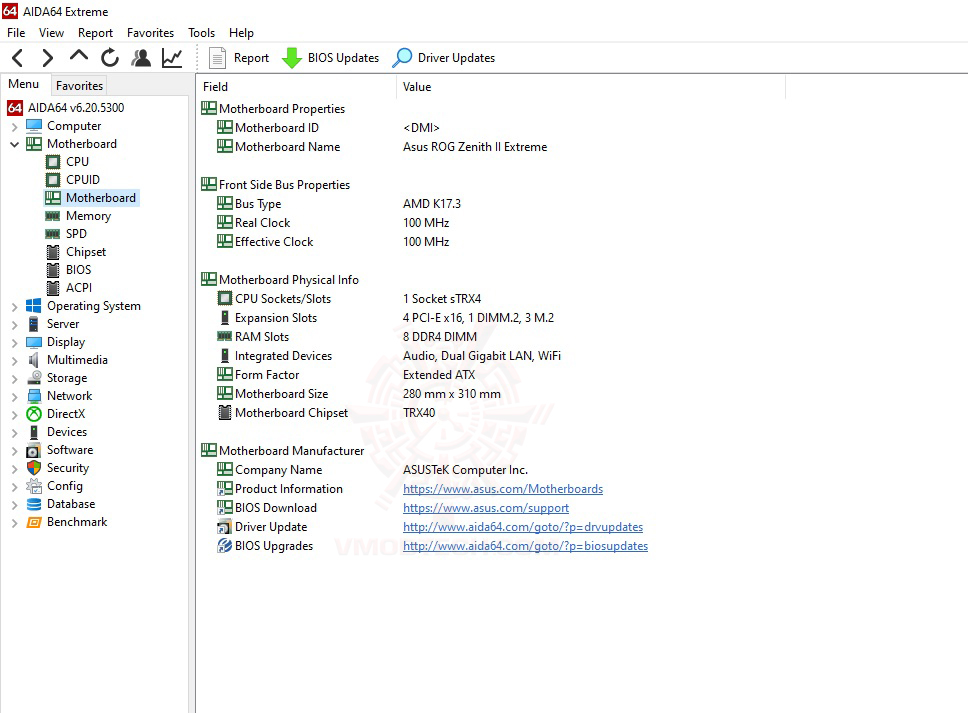Click the Storage drive icon in the tree
This screenshot has width=968, height=713.
click(34, 378)
